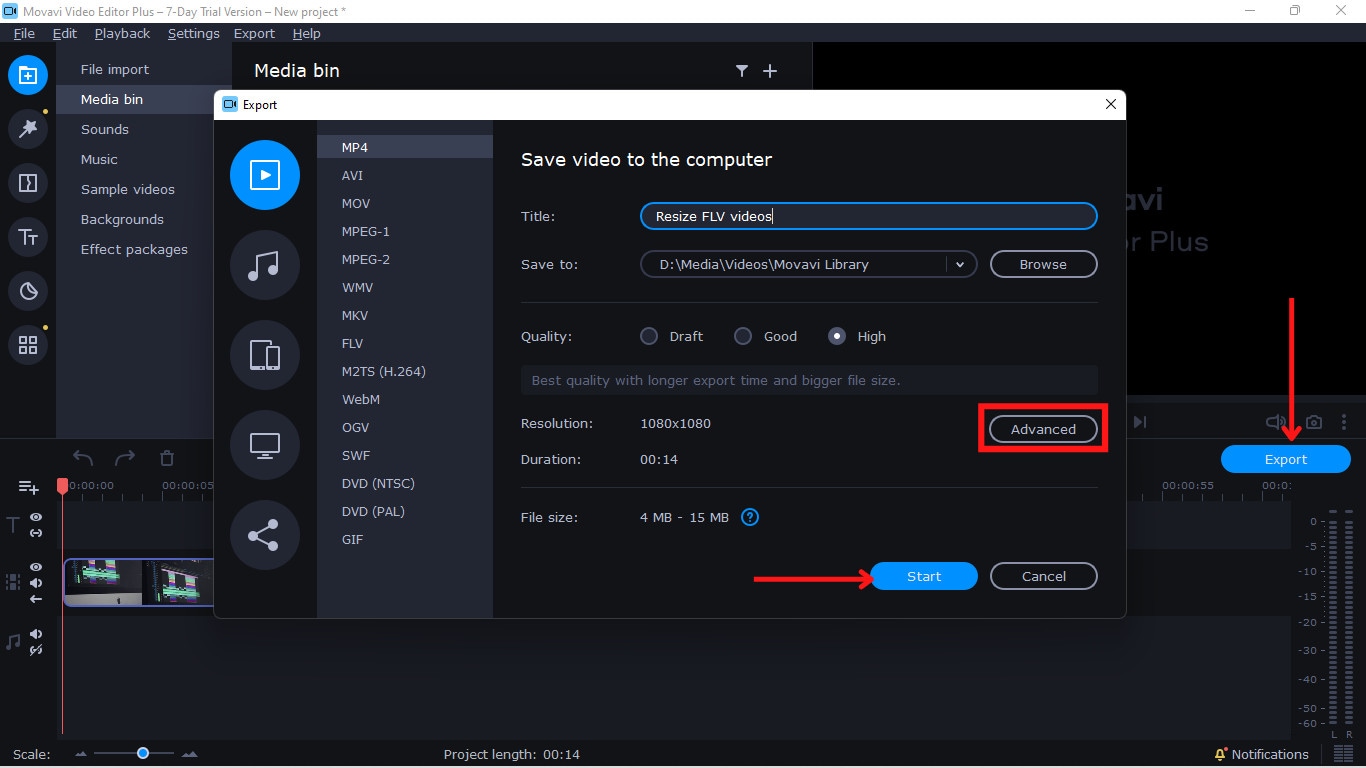
Task: Open the preview more options dots
Action: pos(1344,423)
